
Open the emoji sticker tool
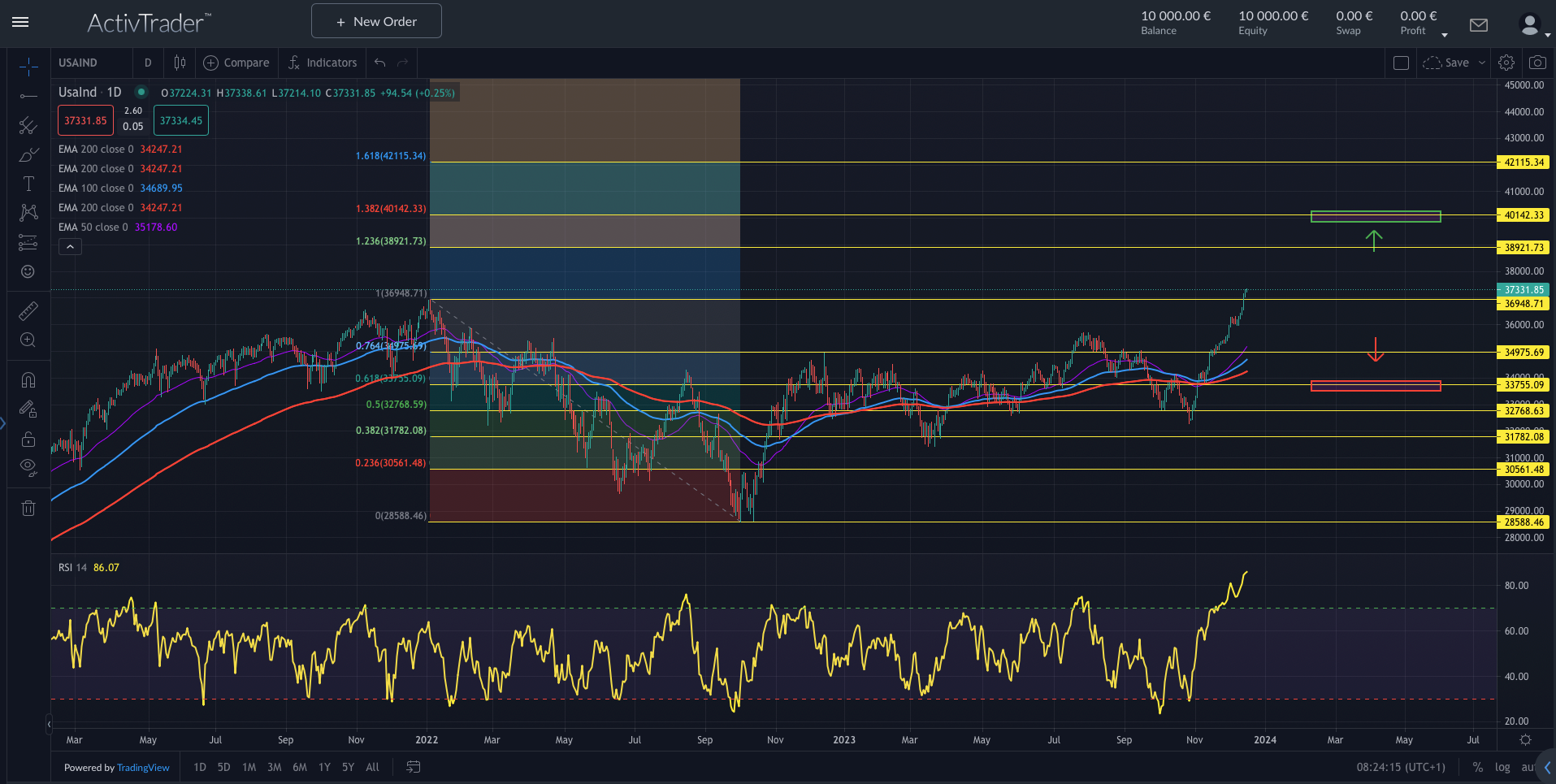[28, 271]
